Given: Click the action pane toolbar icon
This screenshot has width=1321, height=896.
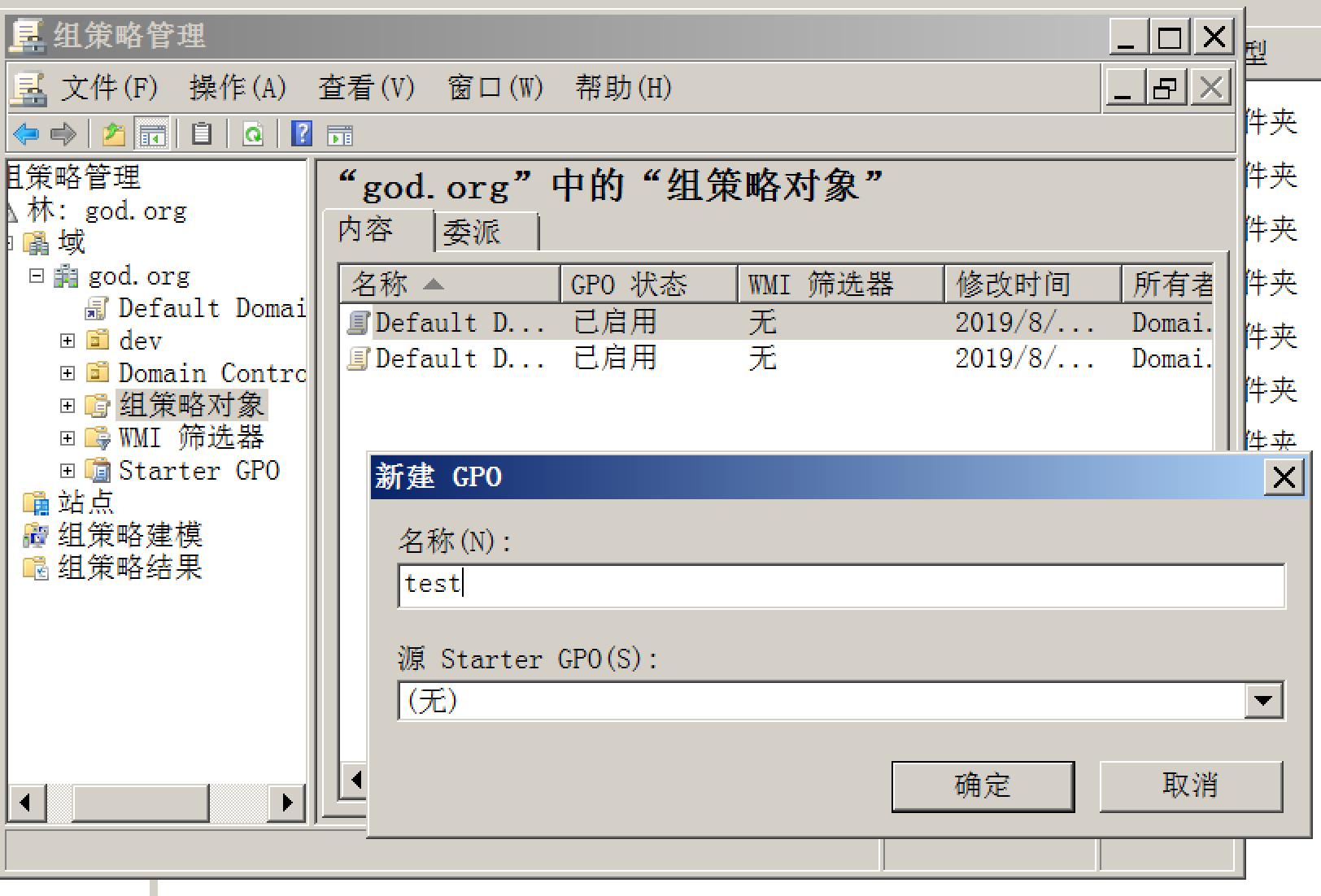Looking at the screenshot, I should coord(340,135).
